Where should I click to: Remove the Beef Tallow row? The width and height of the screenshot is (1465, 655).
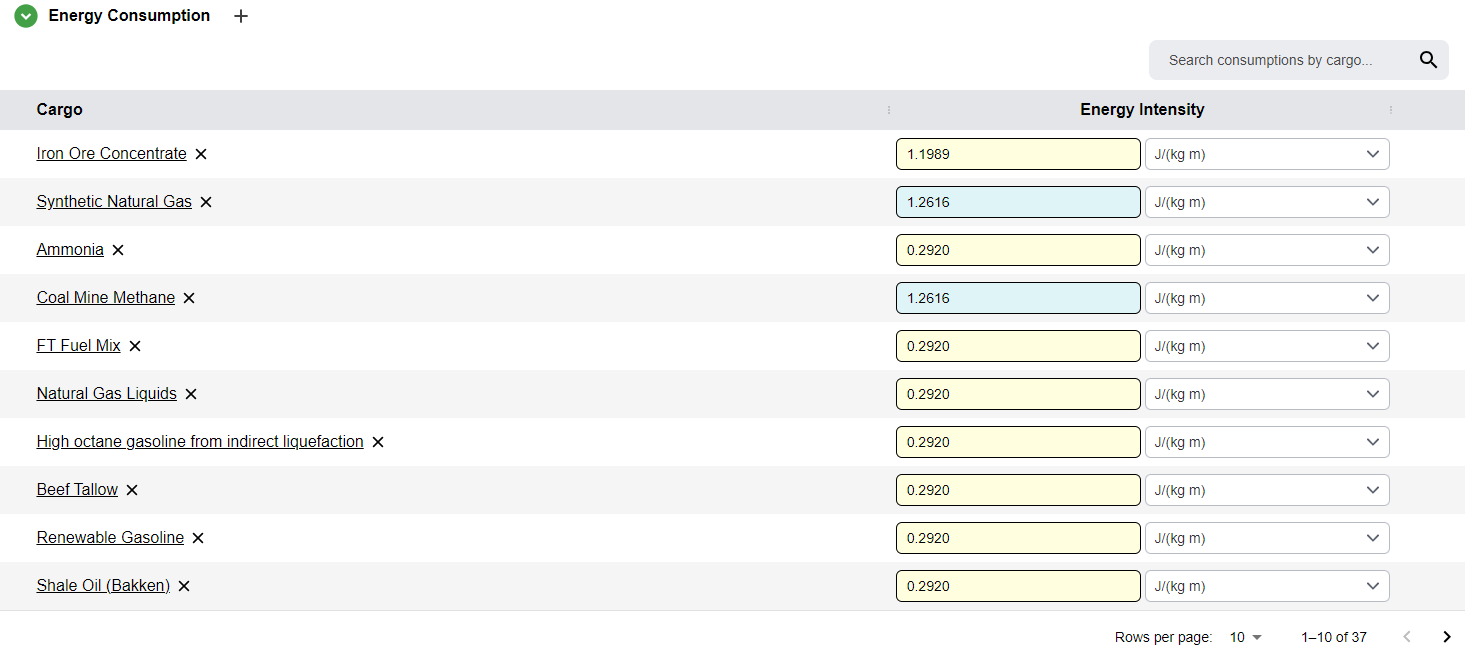[x=132, y=490]
